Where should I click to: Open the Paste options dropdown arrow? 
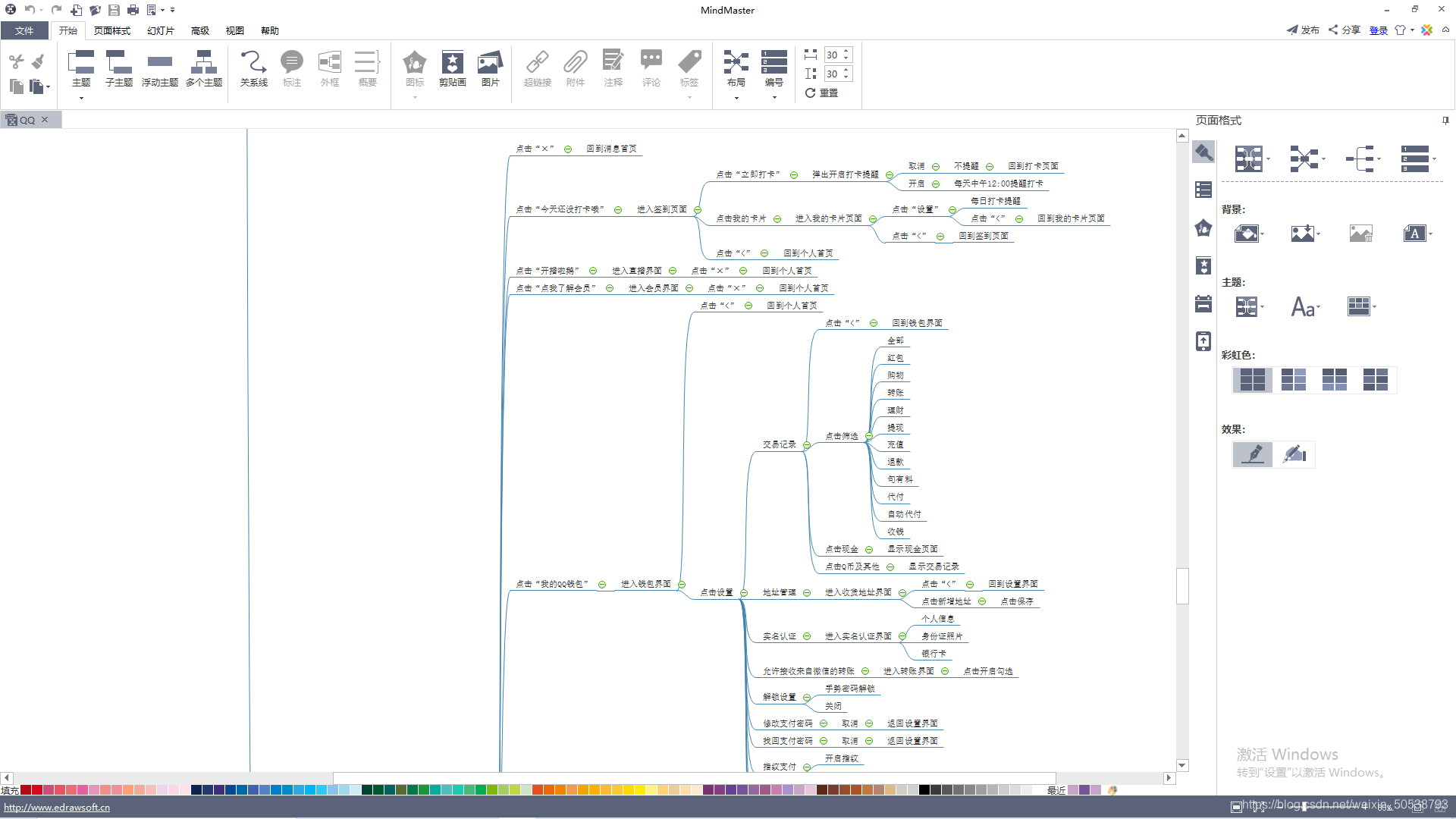coord(48,87)
